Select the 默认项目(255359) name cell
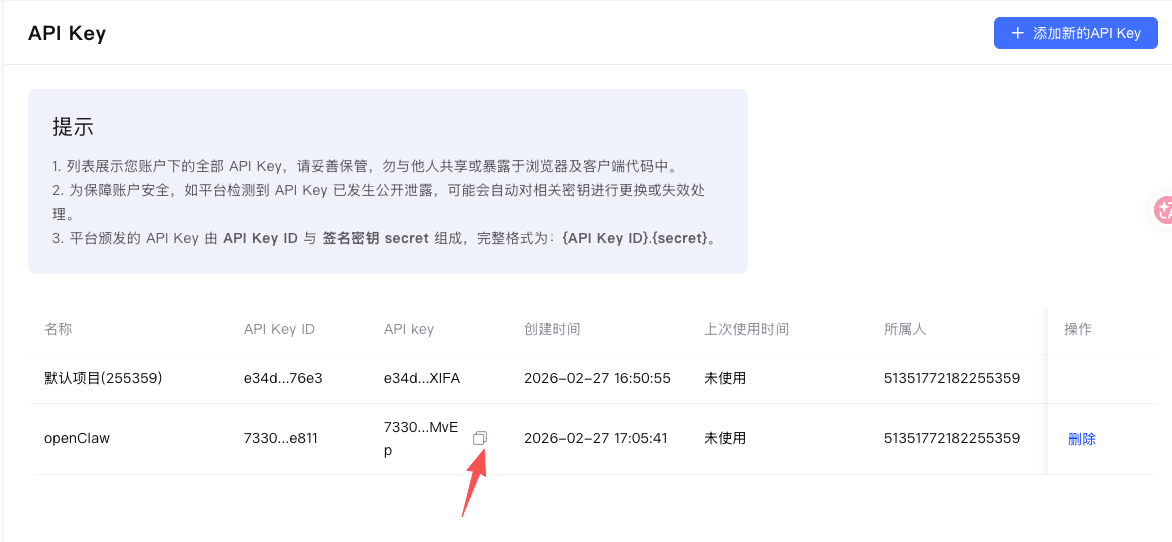 tap(103, 378)
